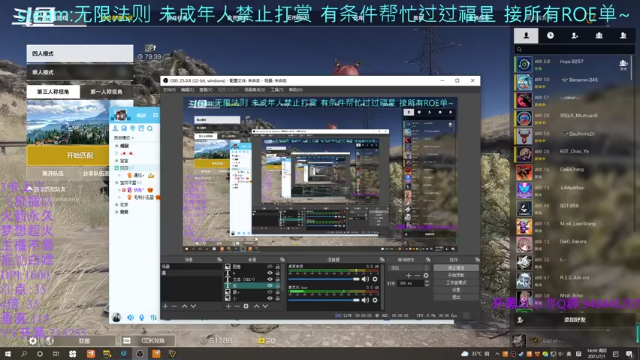
Task: Click 开始录制 button in OBS controls
Action: point(456,275)
